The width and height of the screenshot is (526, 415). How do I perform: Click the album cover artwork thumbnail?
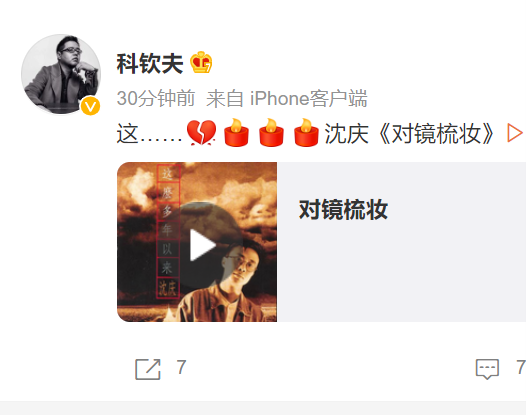[197, 242]
